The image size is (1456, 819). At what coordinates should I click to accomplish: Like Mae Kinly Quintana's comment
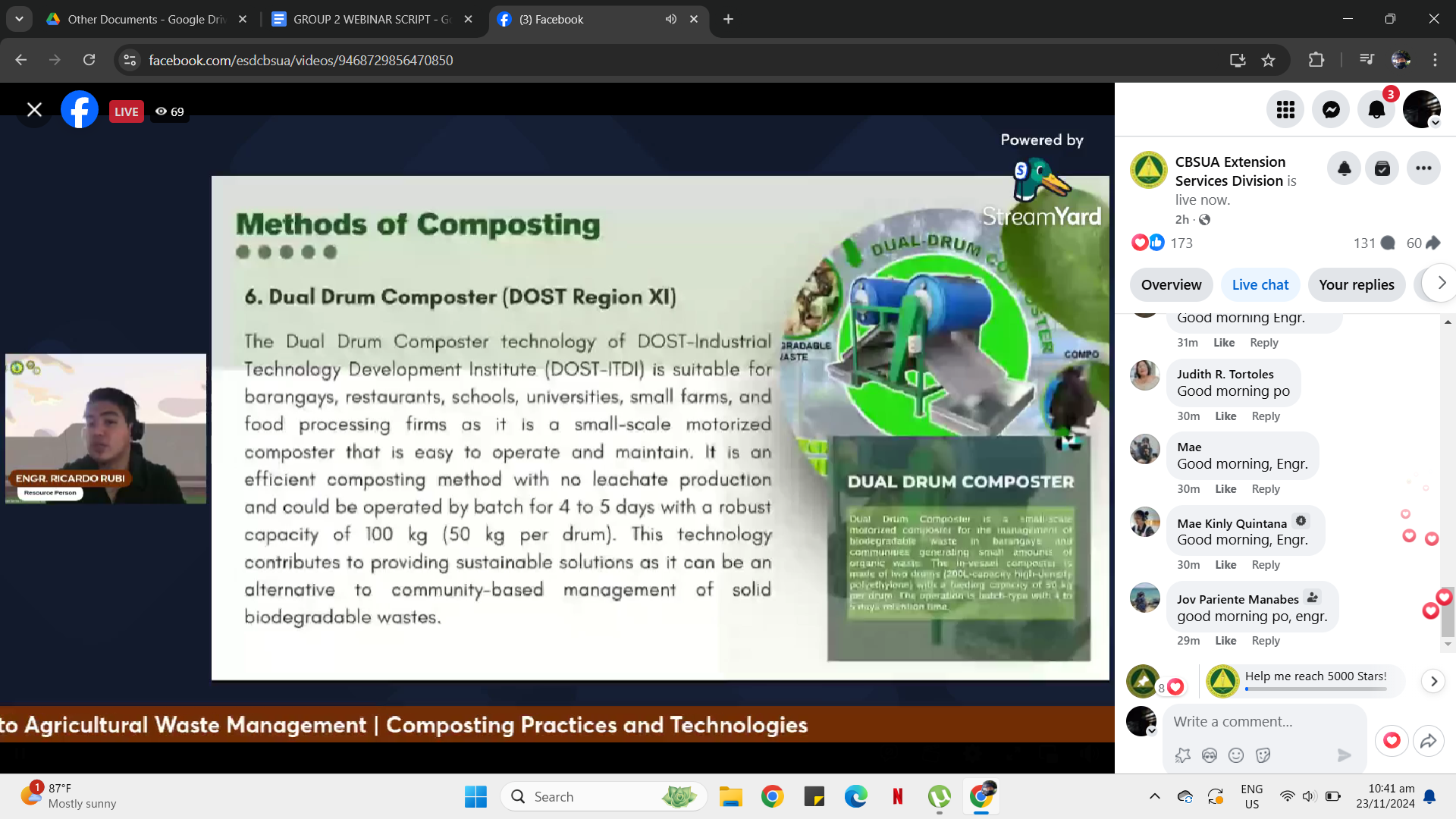click(x=1225, y=565)
